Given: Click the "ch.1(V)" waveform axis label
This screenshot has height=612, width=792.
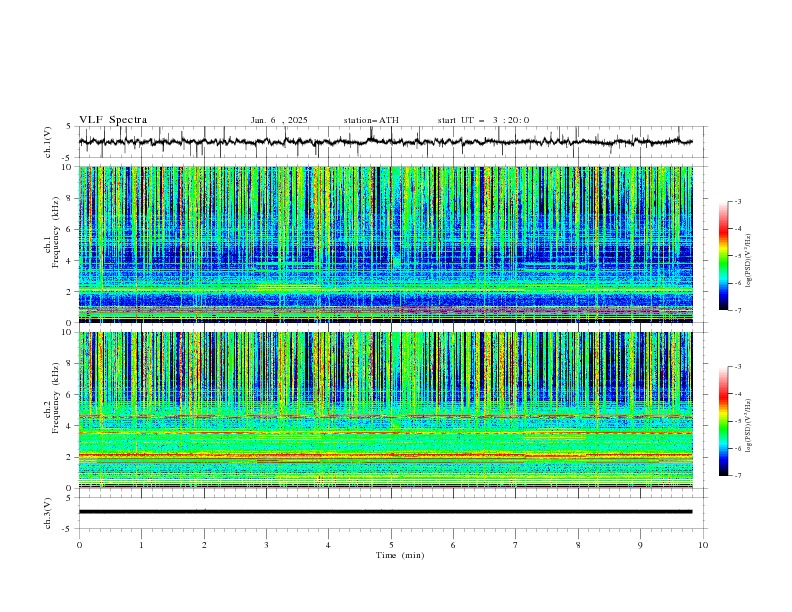Looking at the screenshot, I should [x=48, y=142].
